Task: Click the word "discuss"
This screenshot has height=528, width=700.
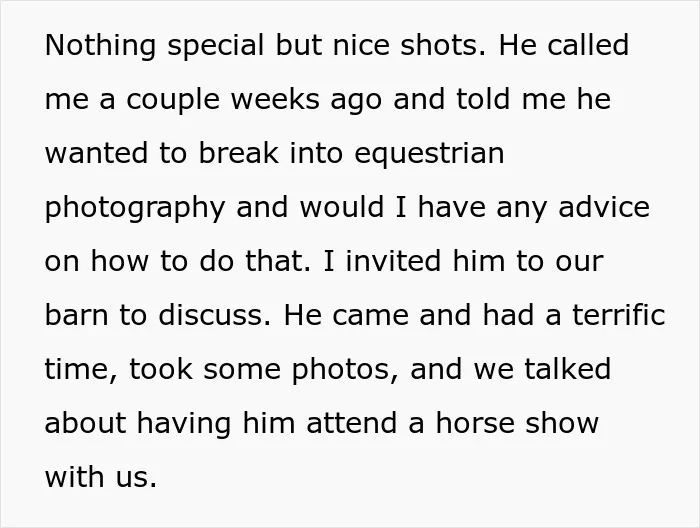Action: pos(211,315)
